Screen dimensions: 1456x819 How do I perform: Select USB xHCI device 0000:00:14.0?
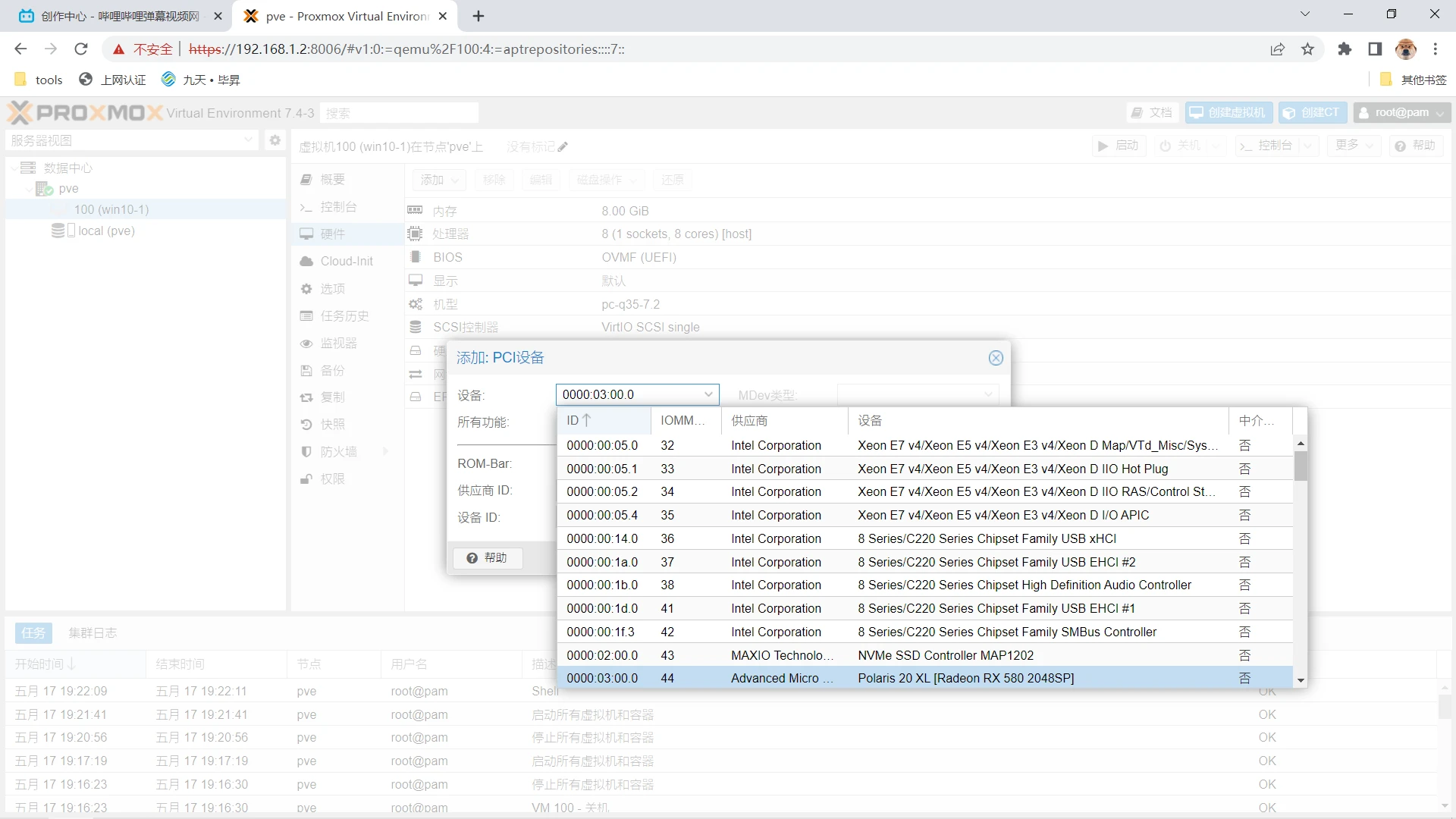click(x=924, y=538)
